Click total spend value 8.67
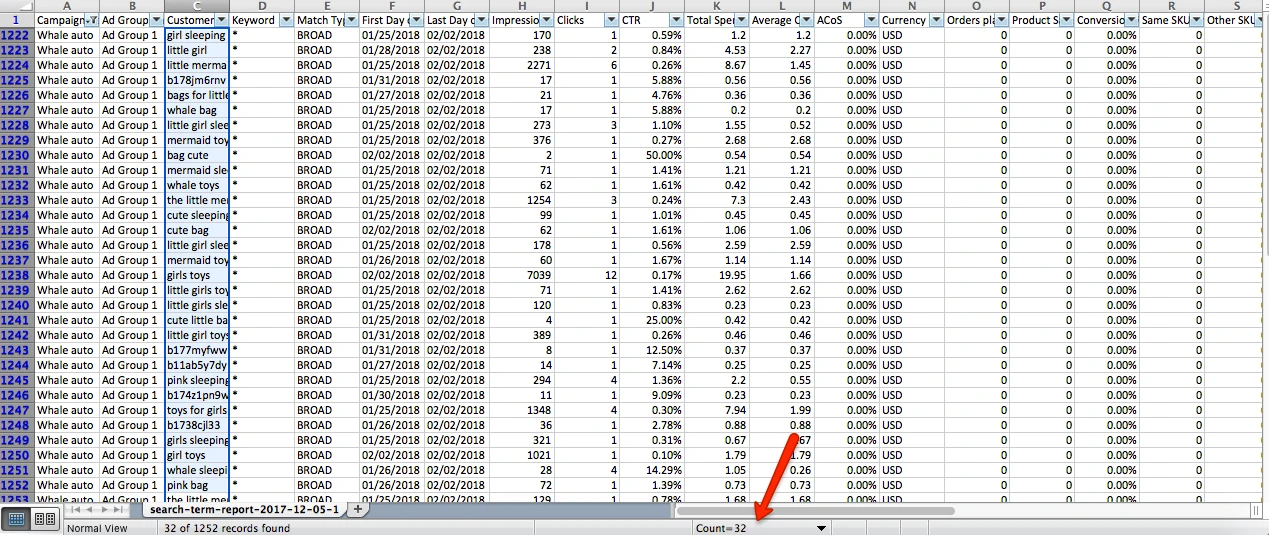1269x535 pixels. click(x=717, y=65)
